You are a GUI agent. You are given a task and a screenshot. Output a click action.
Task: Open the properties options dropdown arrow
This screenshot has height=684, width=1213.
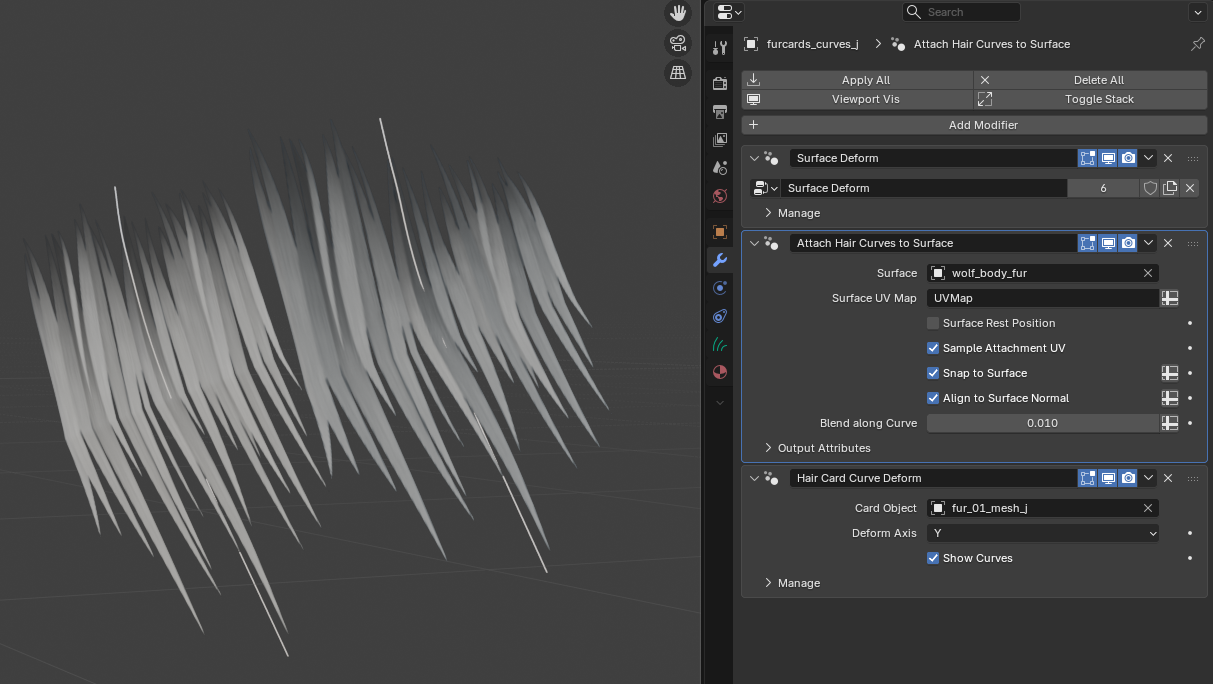[1198, 12]
